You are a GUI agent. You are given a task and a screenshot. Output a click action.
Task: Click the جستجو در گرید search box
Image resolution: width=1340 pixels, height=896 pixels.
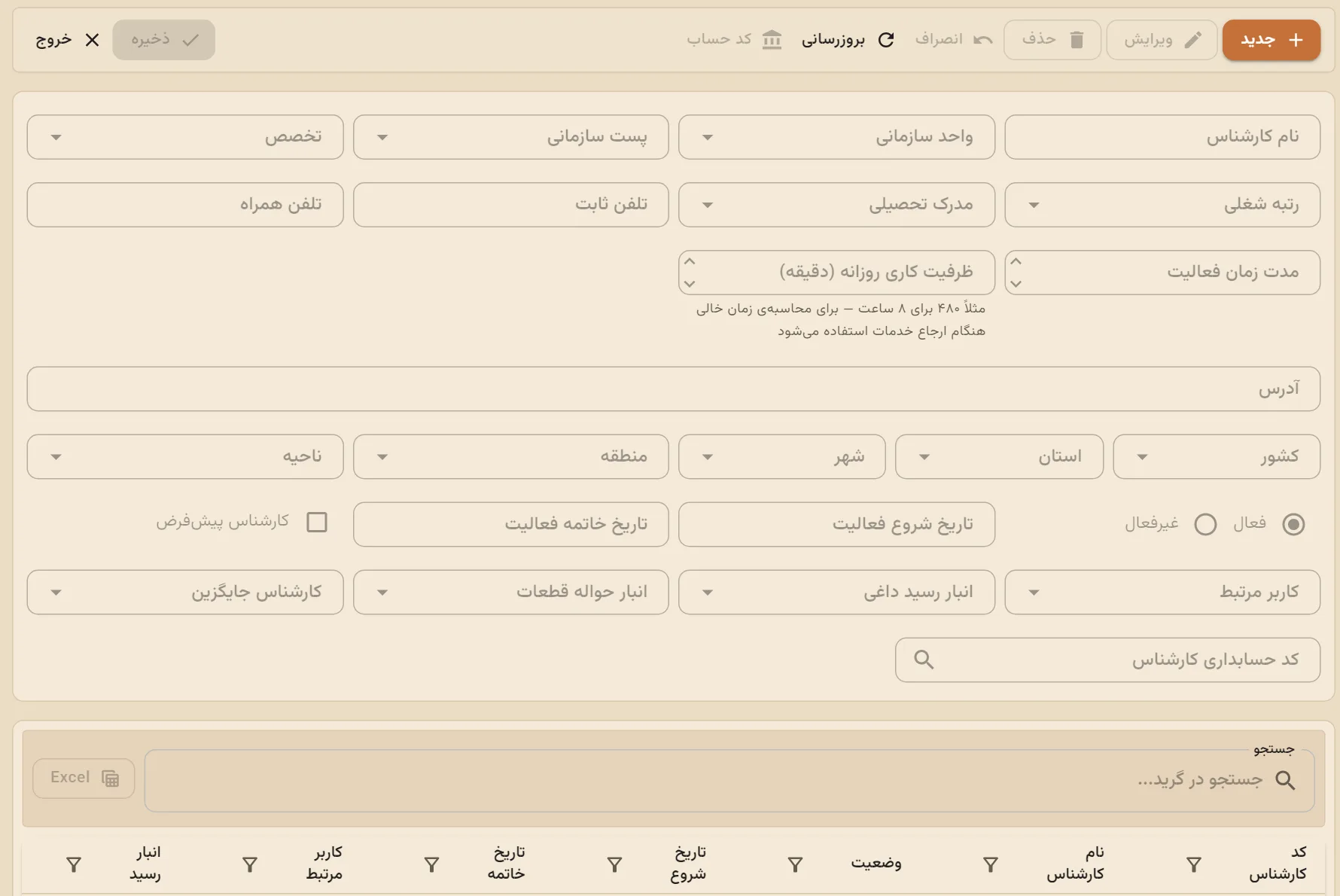pyautogui.click(x=729, y=781)
